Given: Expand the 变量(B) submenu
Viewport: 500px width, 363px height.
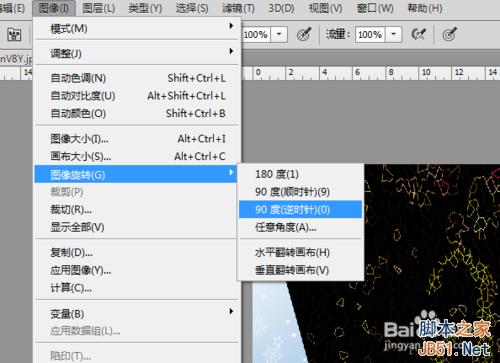Looking at the screenshot, I should [137, 314].
